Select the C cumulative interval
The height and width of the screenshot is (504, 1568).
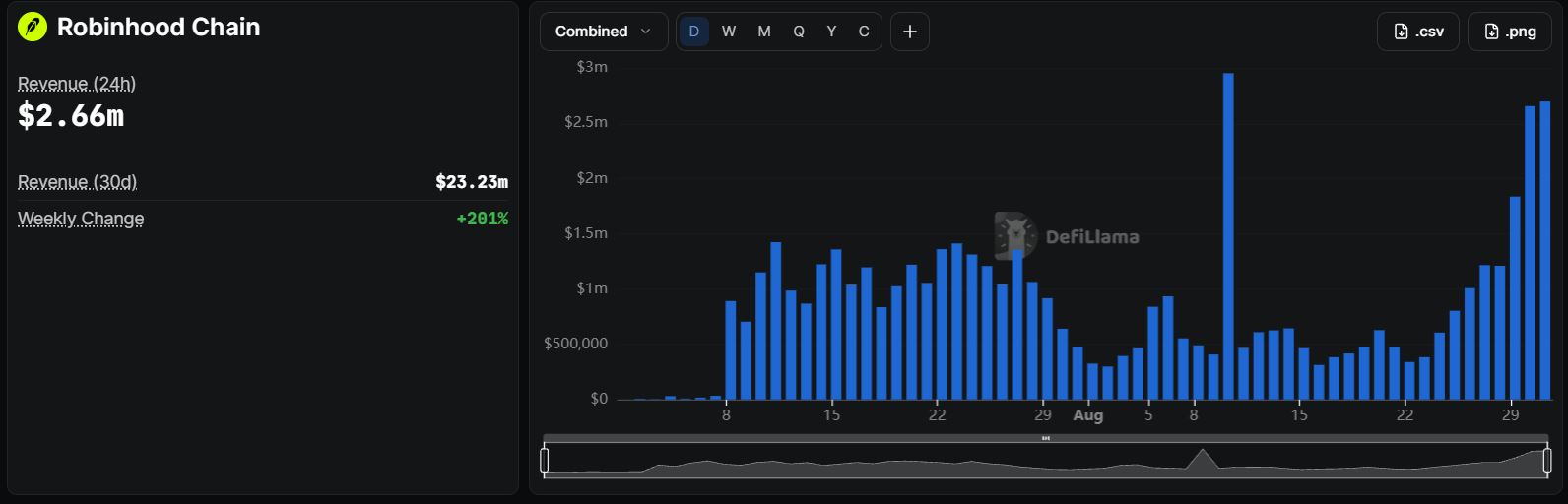click(864, 31)
